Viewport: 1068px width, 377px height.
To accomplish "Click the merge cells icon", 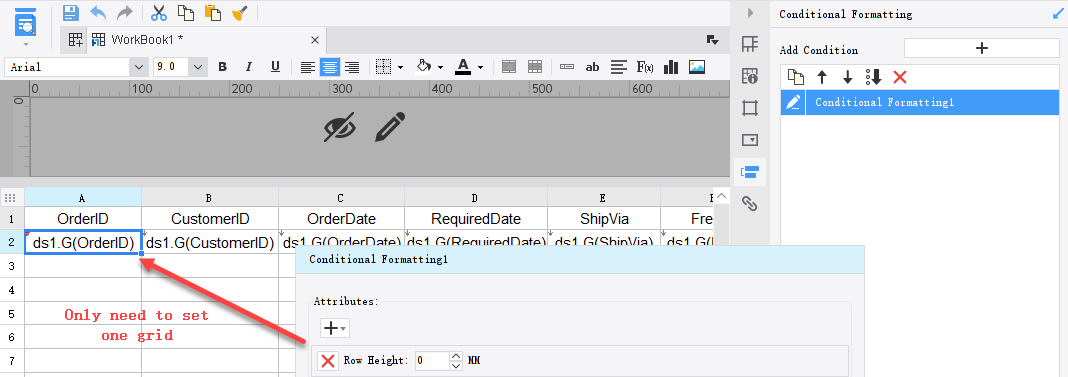I will tap(509, 67).
